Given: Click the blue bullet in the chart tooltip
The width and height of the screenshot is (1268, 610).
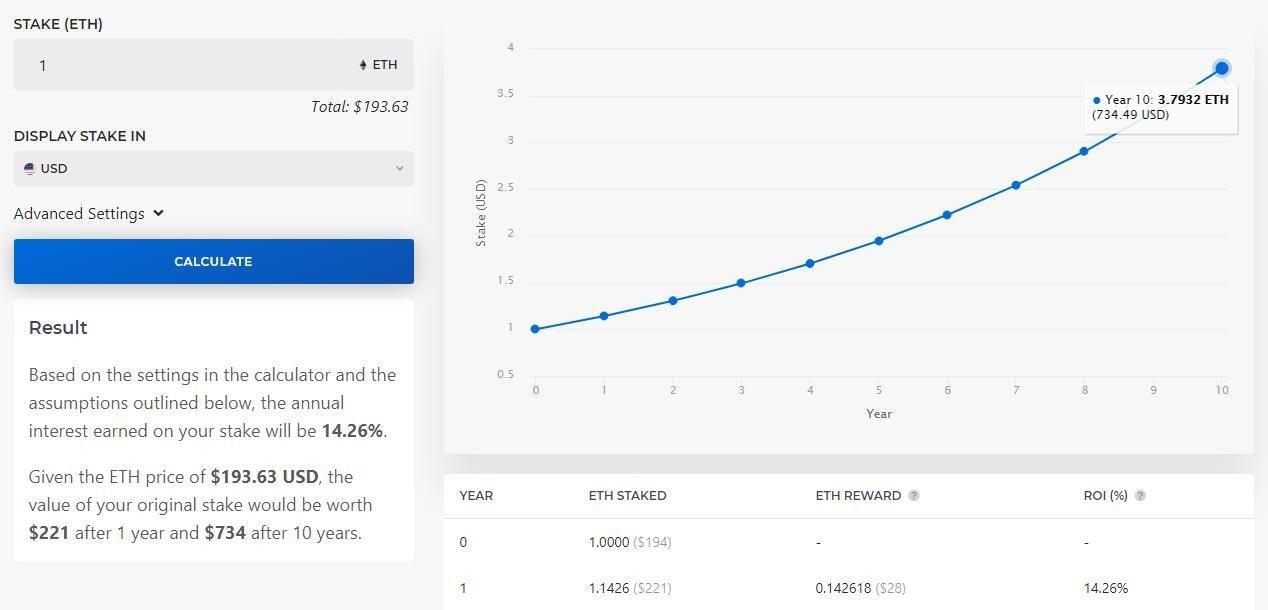Looking at the screenshot, I should (1095, 99).
